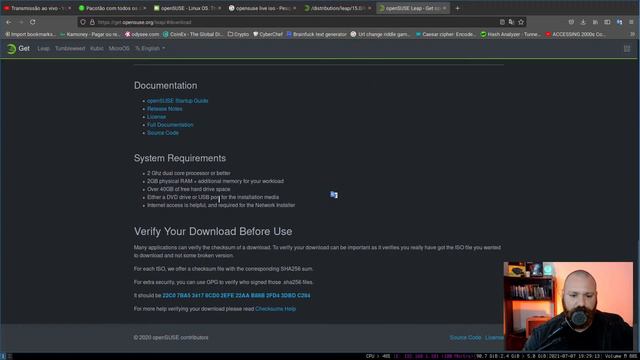Open the Library toolbar button
Screen dimensions: 640x360
coord(595,22)
